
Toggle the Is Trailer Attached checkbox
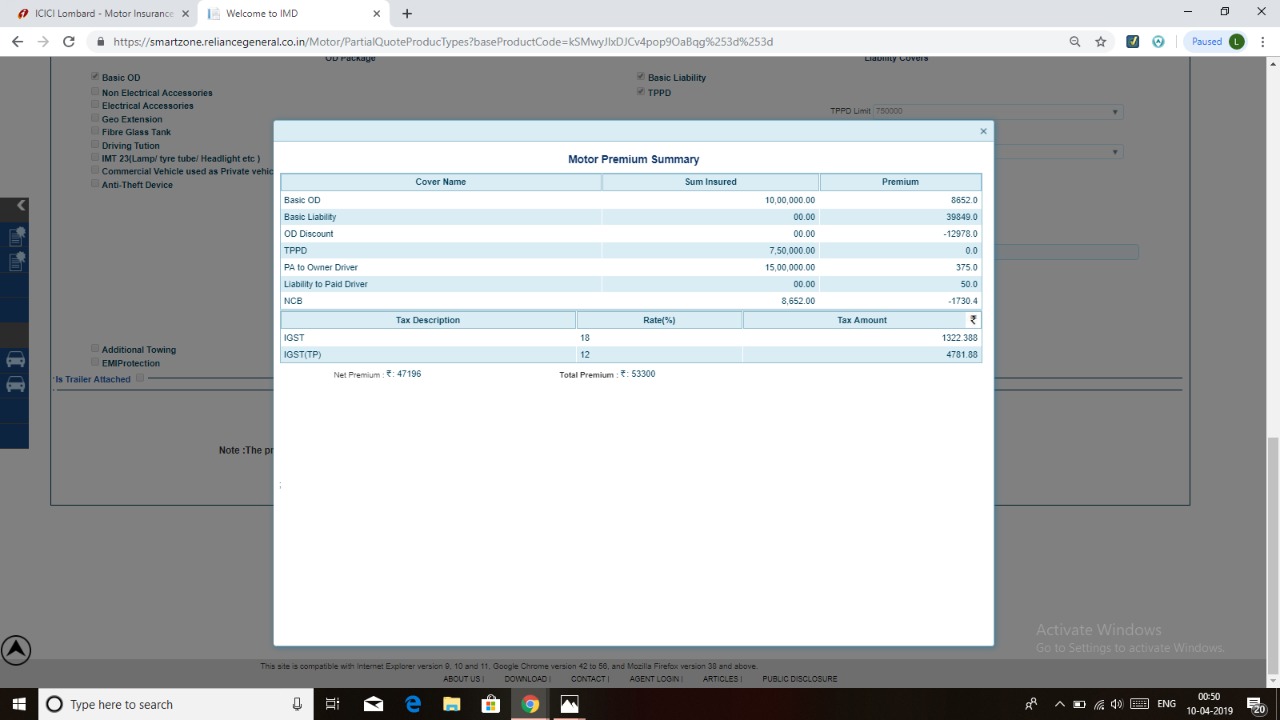[140, 378]
